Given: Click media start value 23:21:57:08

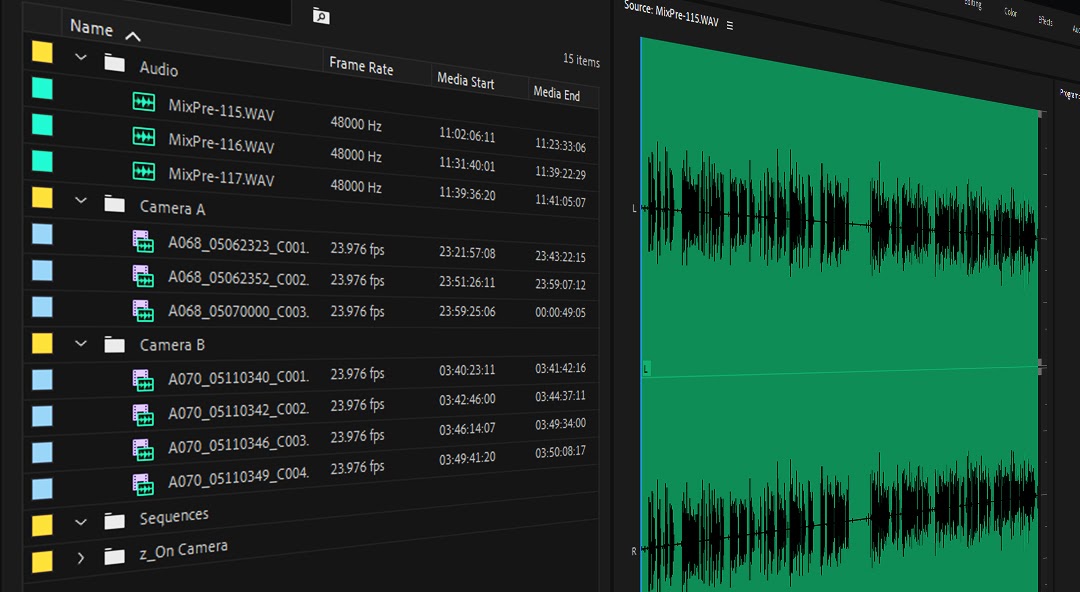Looking at the screenshot, I should [467, 253].
